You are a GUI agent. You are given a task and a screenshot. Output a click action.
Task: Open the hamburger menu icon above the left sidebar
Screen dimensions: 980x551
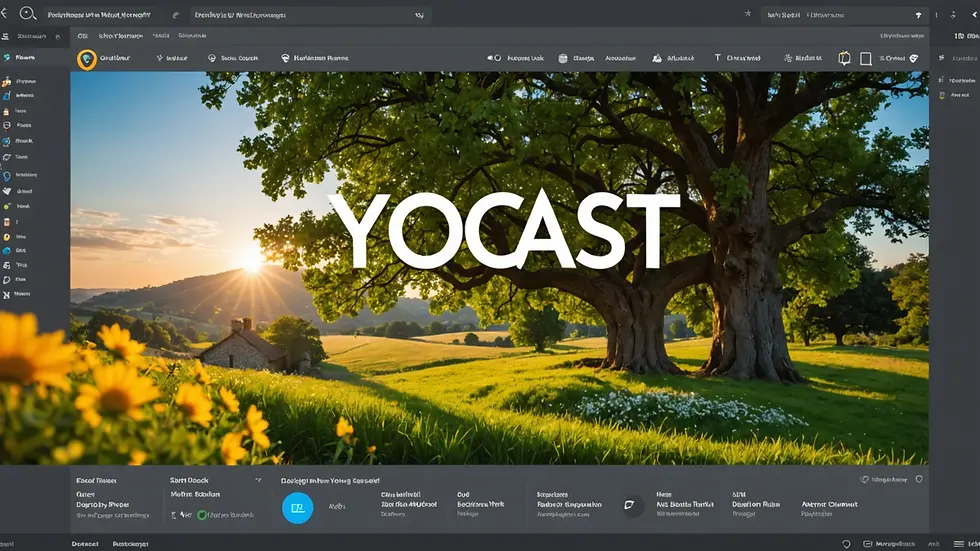pyautogui.click(x=5, y=36)
